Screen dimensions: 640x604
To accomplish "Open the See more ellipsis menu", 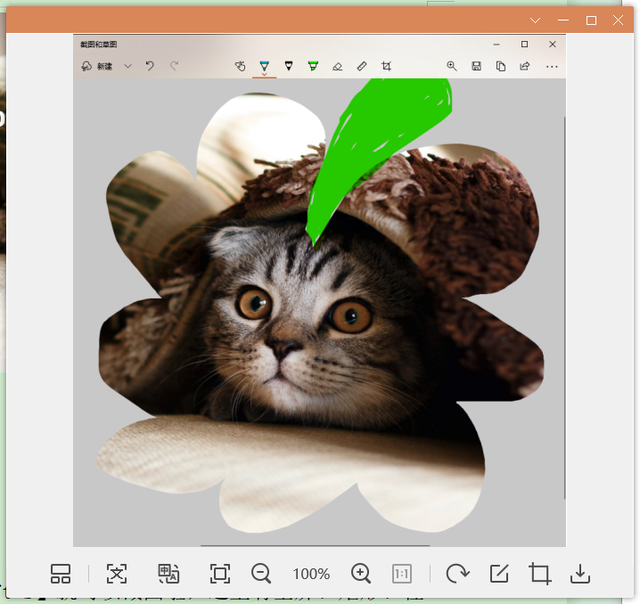I will 552,67.
